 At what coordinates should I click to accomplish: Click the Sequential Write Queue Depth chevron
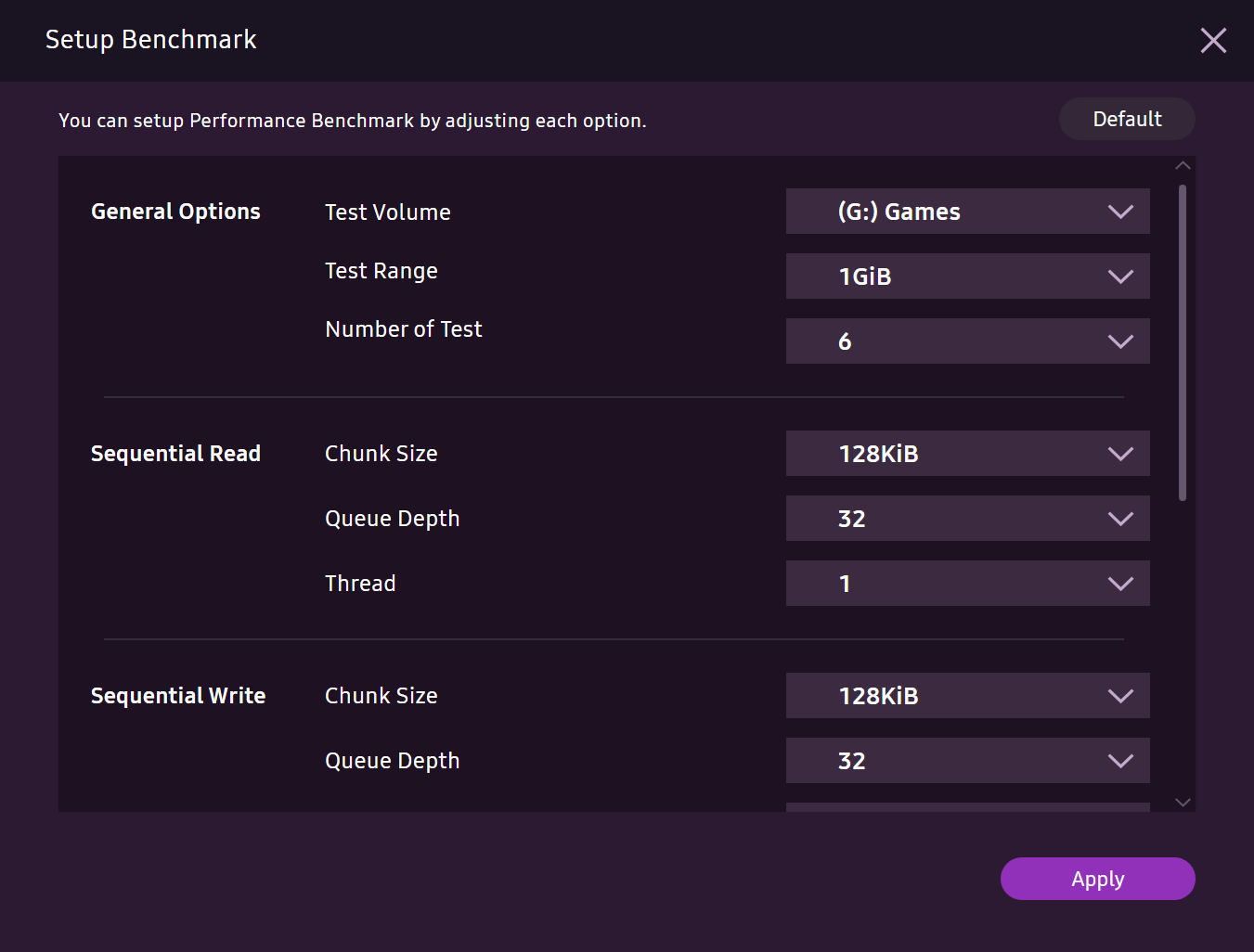pos(1120,761)
